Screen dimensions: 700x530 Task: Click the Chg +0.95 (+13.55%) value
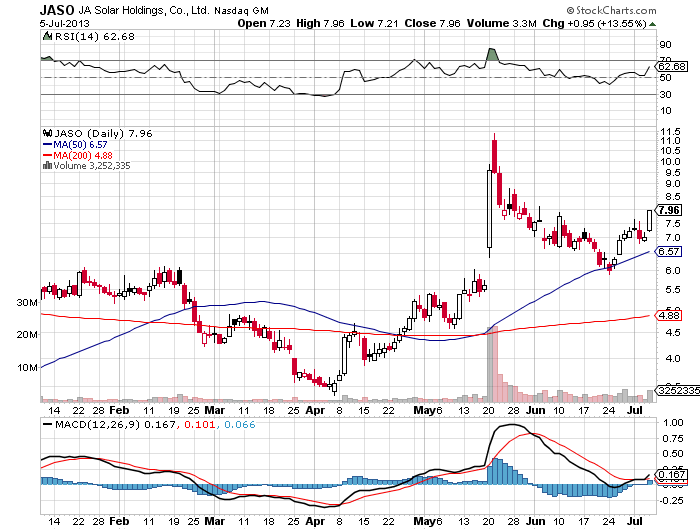[x=594, y=23]
